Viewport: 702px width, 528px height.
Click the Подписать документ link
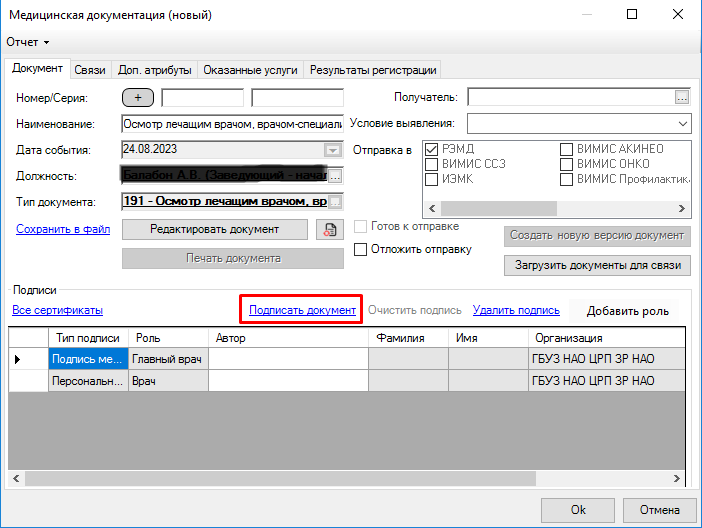(x=303, y=310)
